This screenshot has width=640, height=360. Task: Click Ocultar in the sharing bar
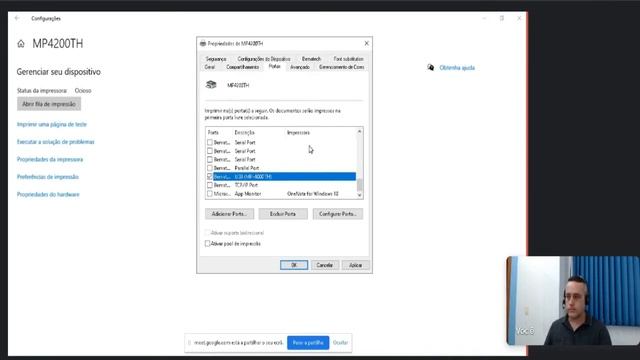point(340,342)
